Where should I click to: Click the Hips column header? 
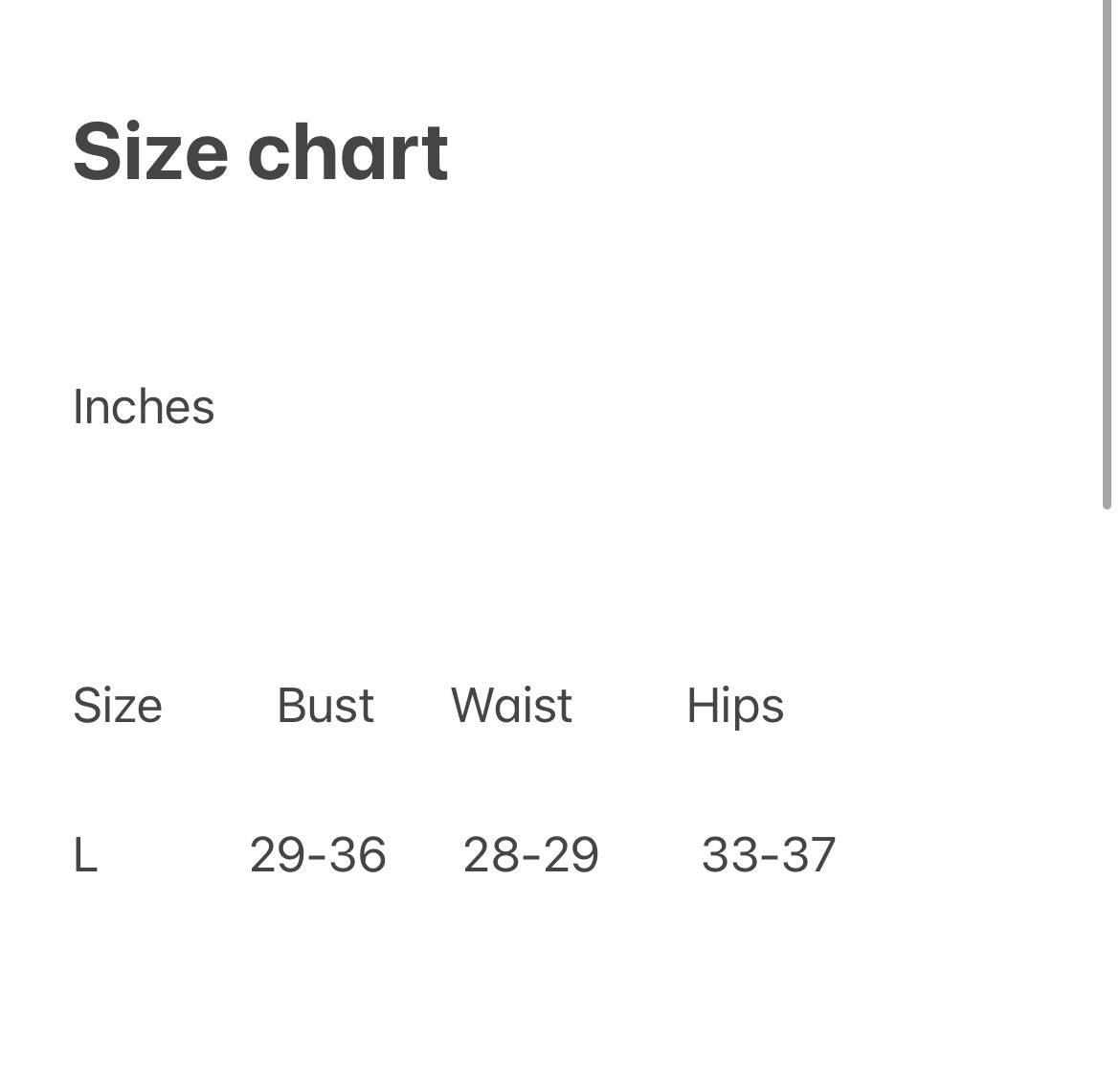pos(735,707)
